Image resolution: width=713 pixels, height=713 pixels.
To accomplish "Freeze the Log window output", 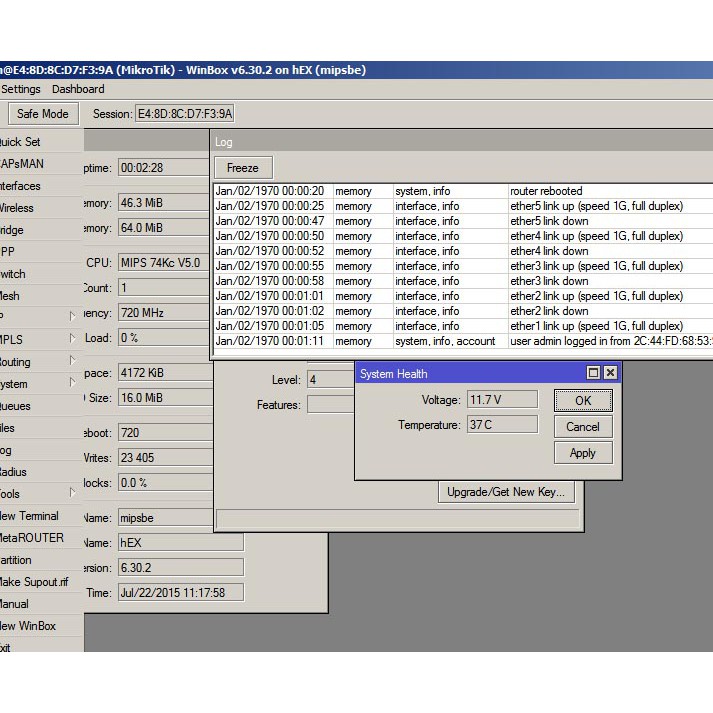I will [242, 168].
